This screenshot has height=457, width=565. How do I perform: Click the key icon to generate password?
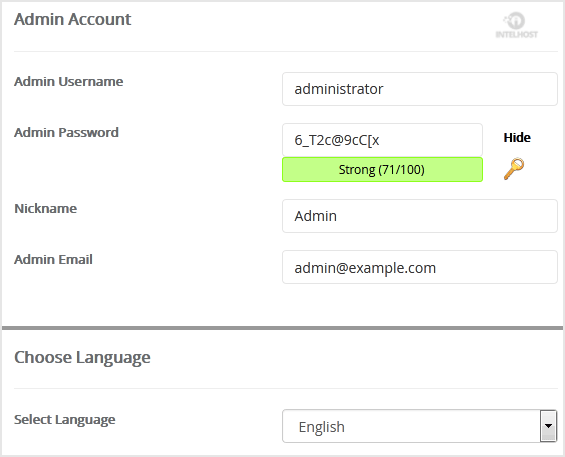pos(514,169)
